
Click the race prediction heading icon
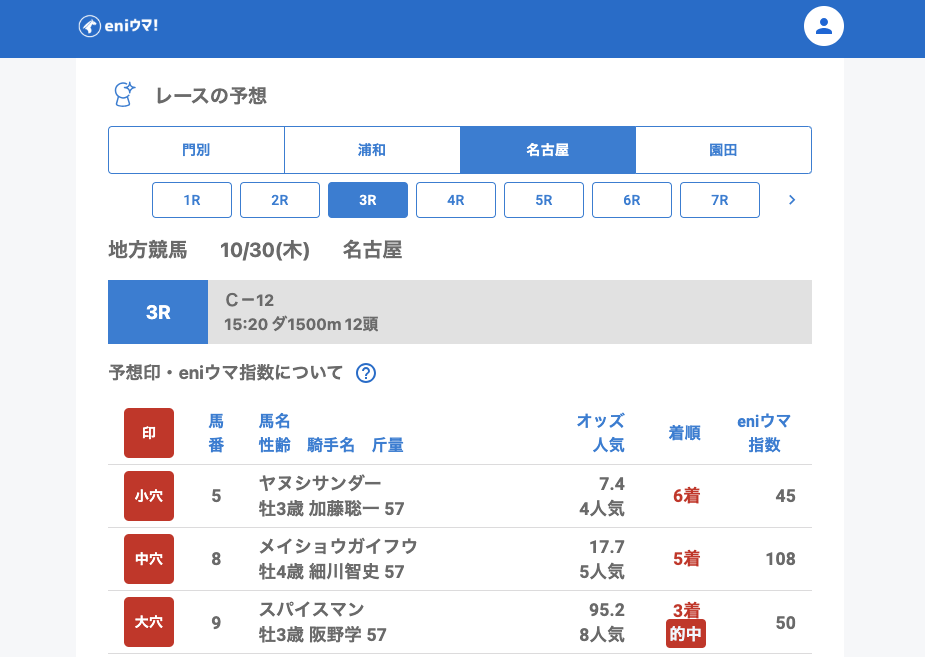[124, 95]
